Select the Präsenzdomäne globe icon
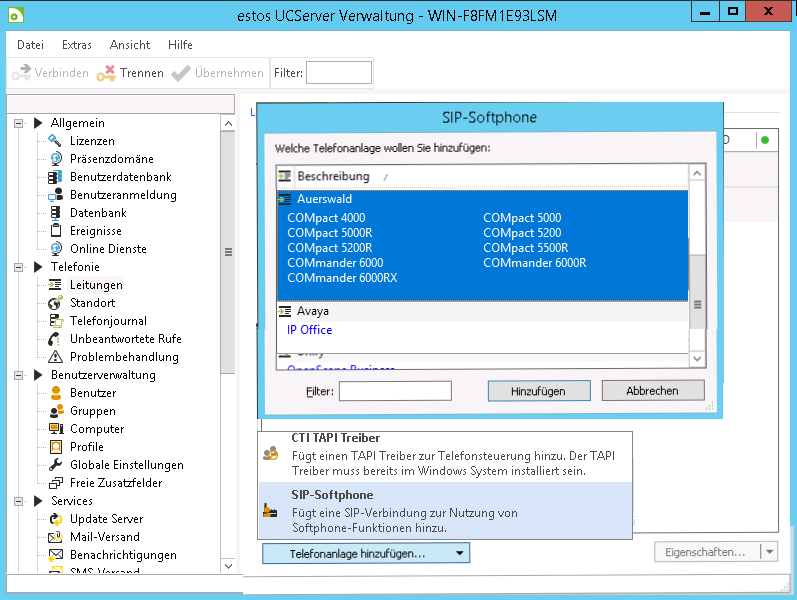The image size is (797, 600). (x=54, y=159)
